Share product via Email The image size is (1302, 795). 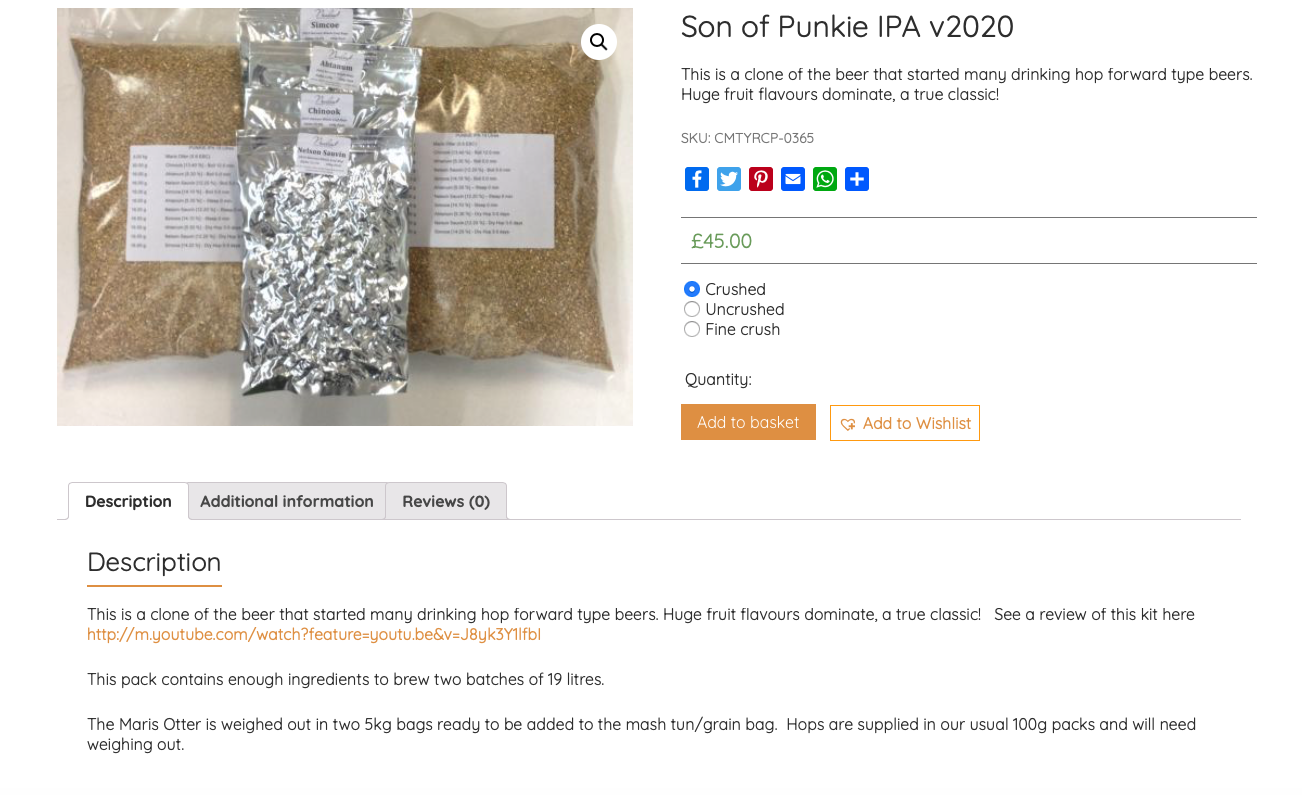(793, 179)
